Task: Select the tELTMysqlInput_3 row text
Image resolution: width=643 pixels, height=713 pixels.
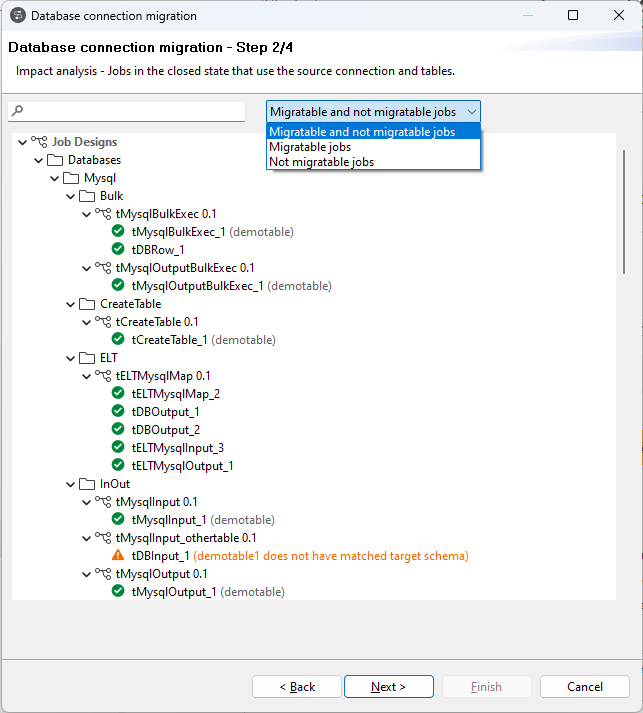Action: coord(178,448)
